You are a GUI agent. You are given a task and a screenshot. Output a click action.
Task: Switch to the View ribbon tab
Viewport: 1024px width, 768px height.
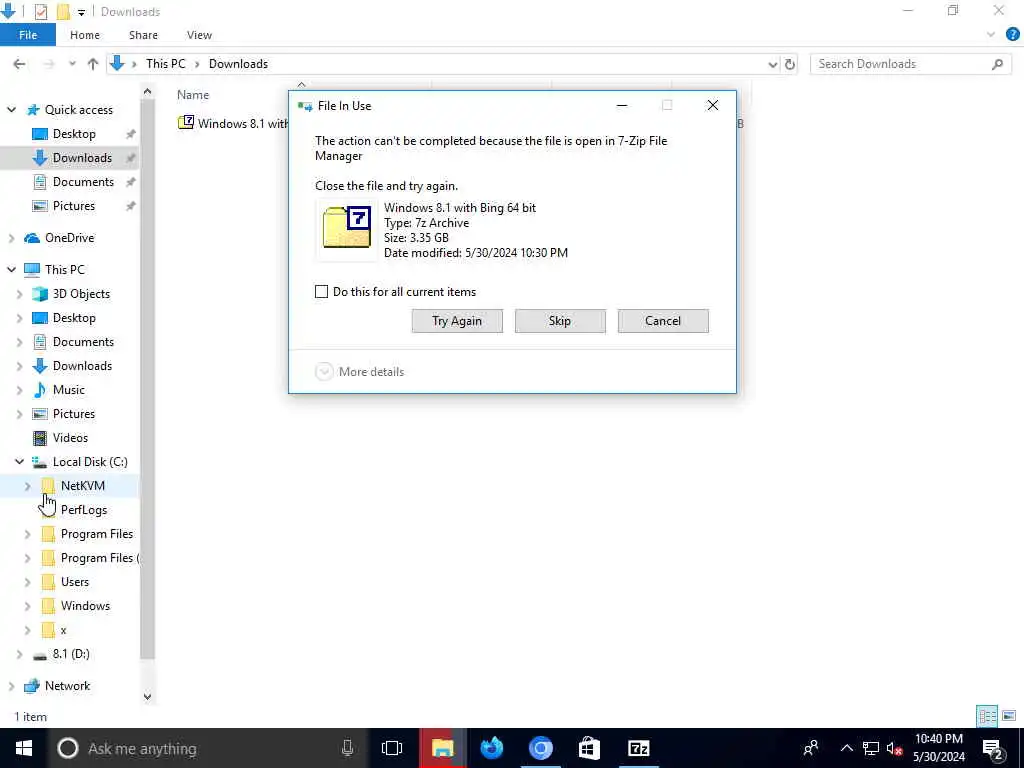199,35
